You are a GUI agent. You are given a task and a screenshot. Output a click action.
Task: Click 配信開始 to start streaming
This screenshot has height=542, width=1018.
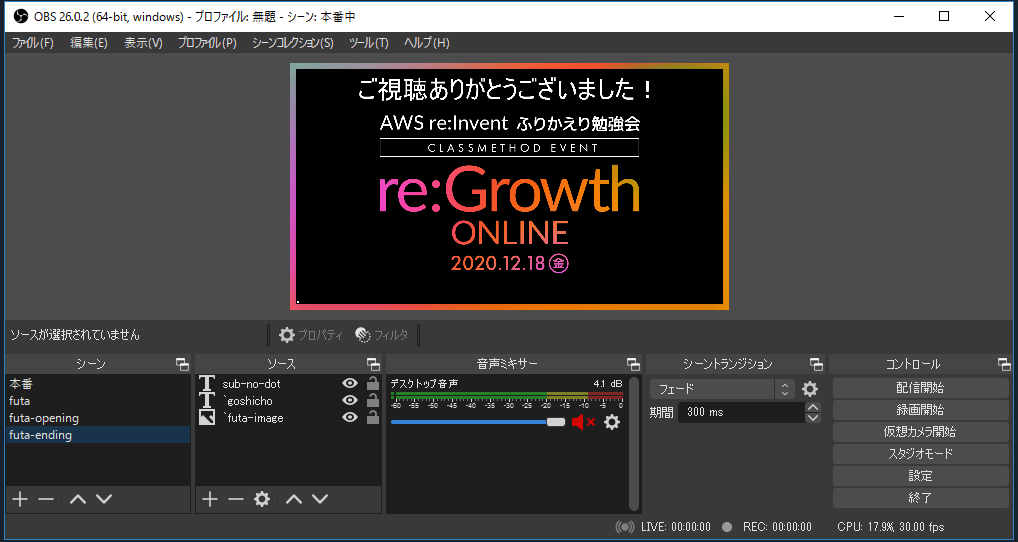pyautogui.click(x=920, y=388)
